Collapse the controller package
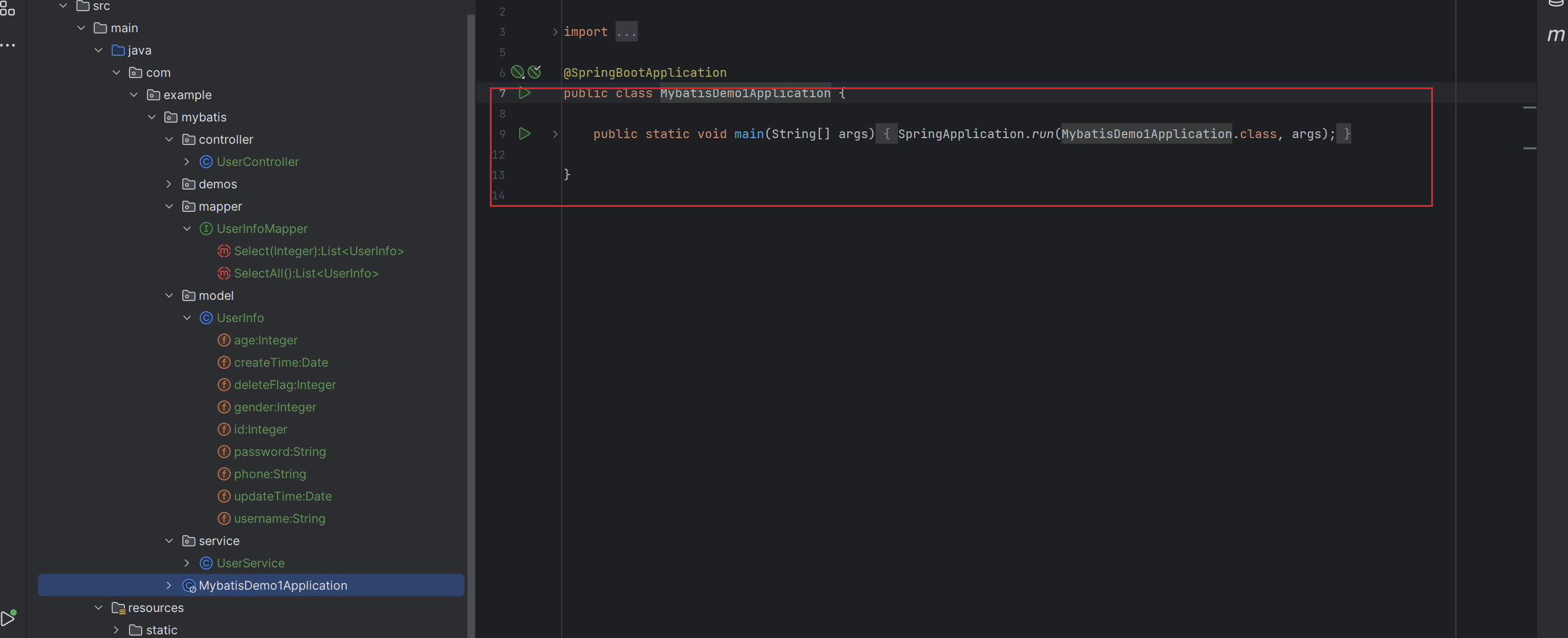The height and width of the screenshot is (638, 1568). point(169,139)
